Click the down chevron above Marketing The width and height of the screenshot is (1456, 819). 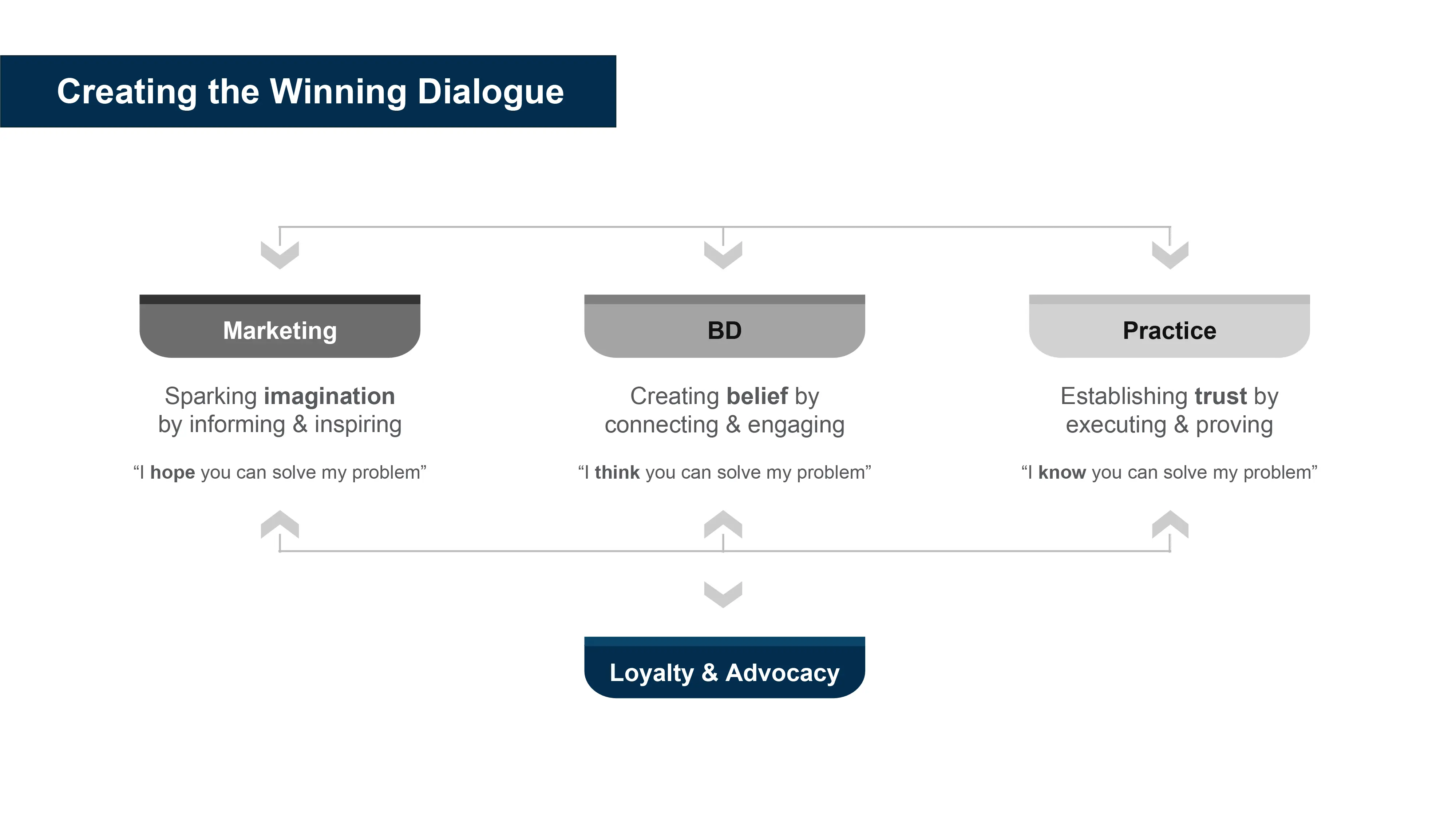point(280,255)
